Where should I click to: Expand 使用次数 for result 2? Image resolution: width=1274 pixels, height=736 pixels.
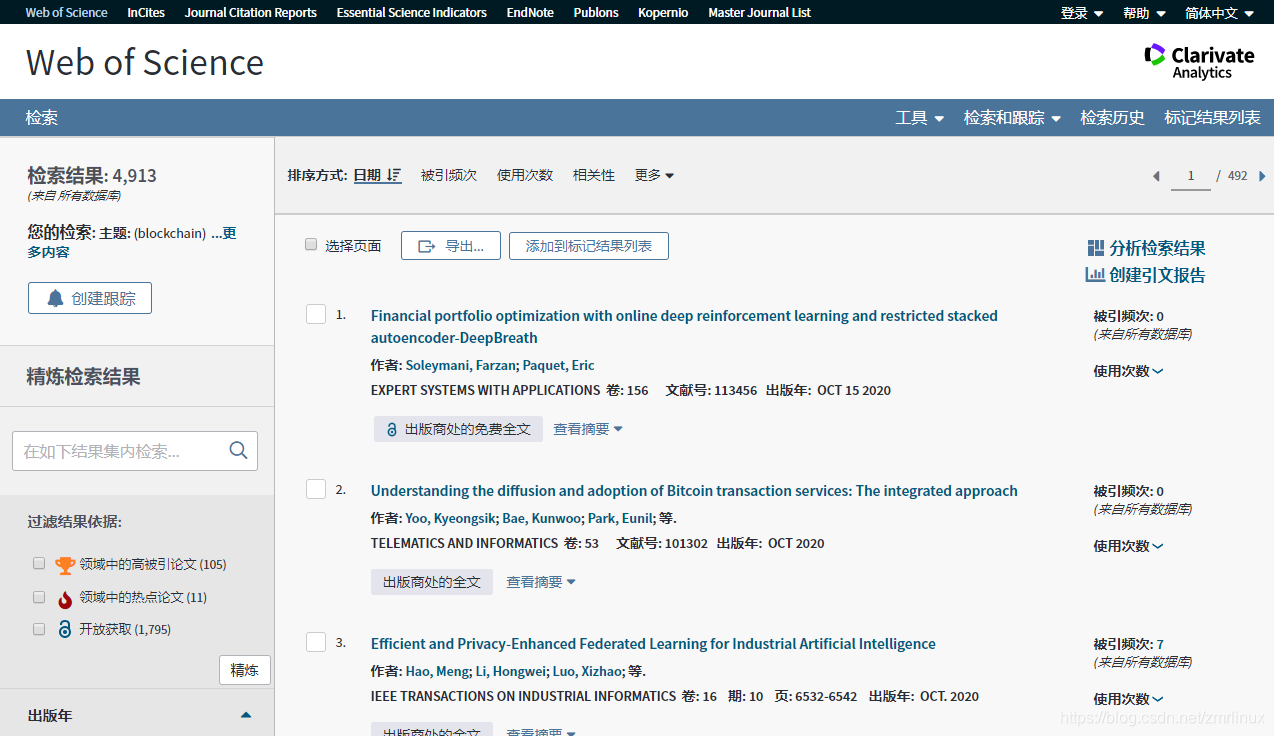[x=1128, y=546]
